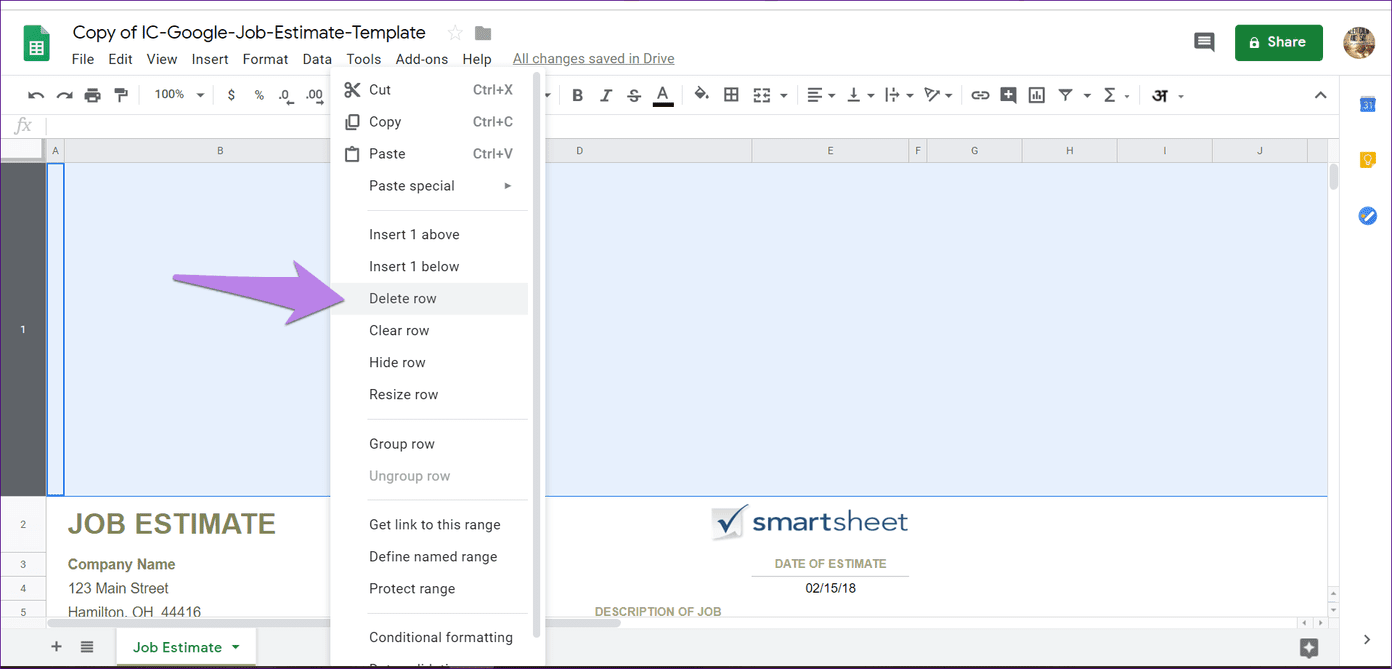Open the text color picker
Screen dimensions: 1392x669
[x=662, y=95]
